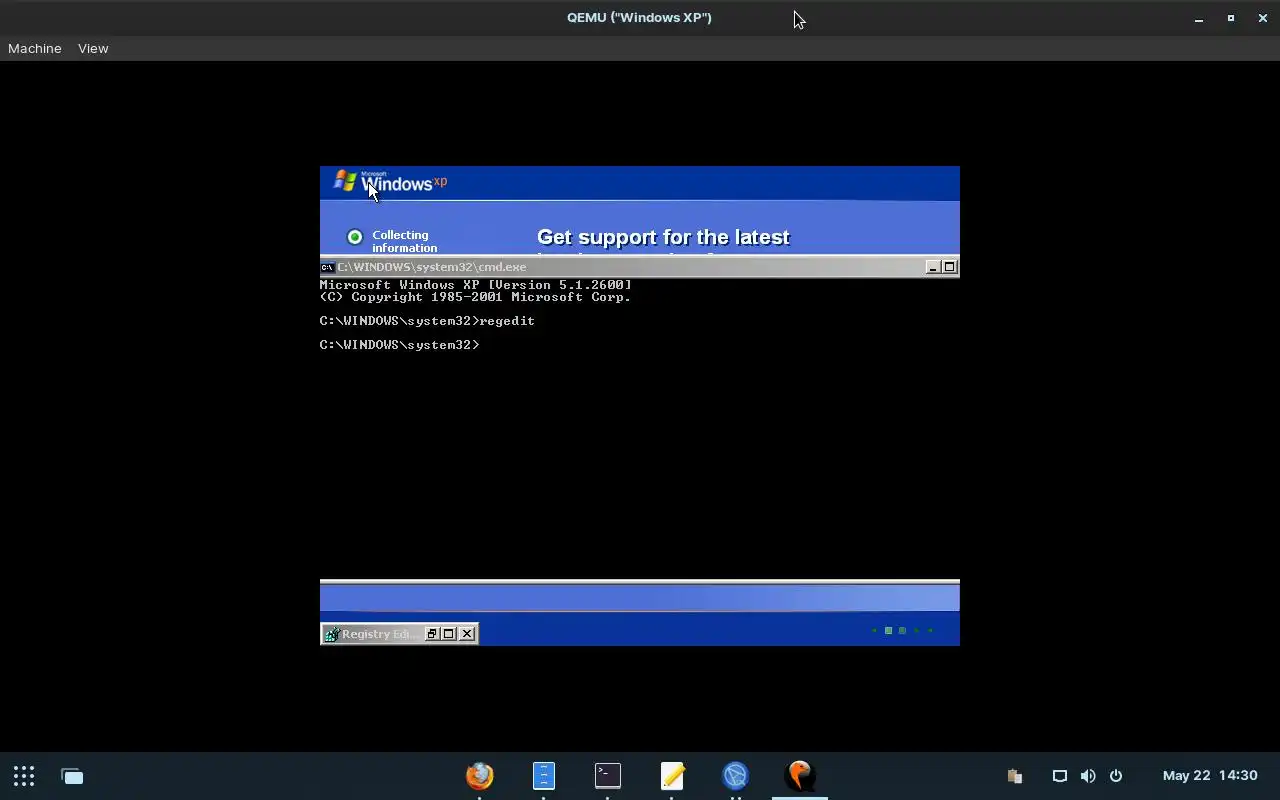
Task: Minimize the cmd.exe window
Action: (x=932, y=267)
